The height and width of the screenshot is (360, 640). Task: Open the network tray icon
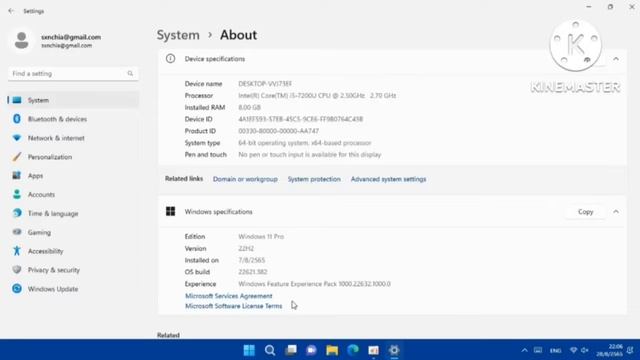click(x=573, y=350)
